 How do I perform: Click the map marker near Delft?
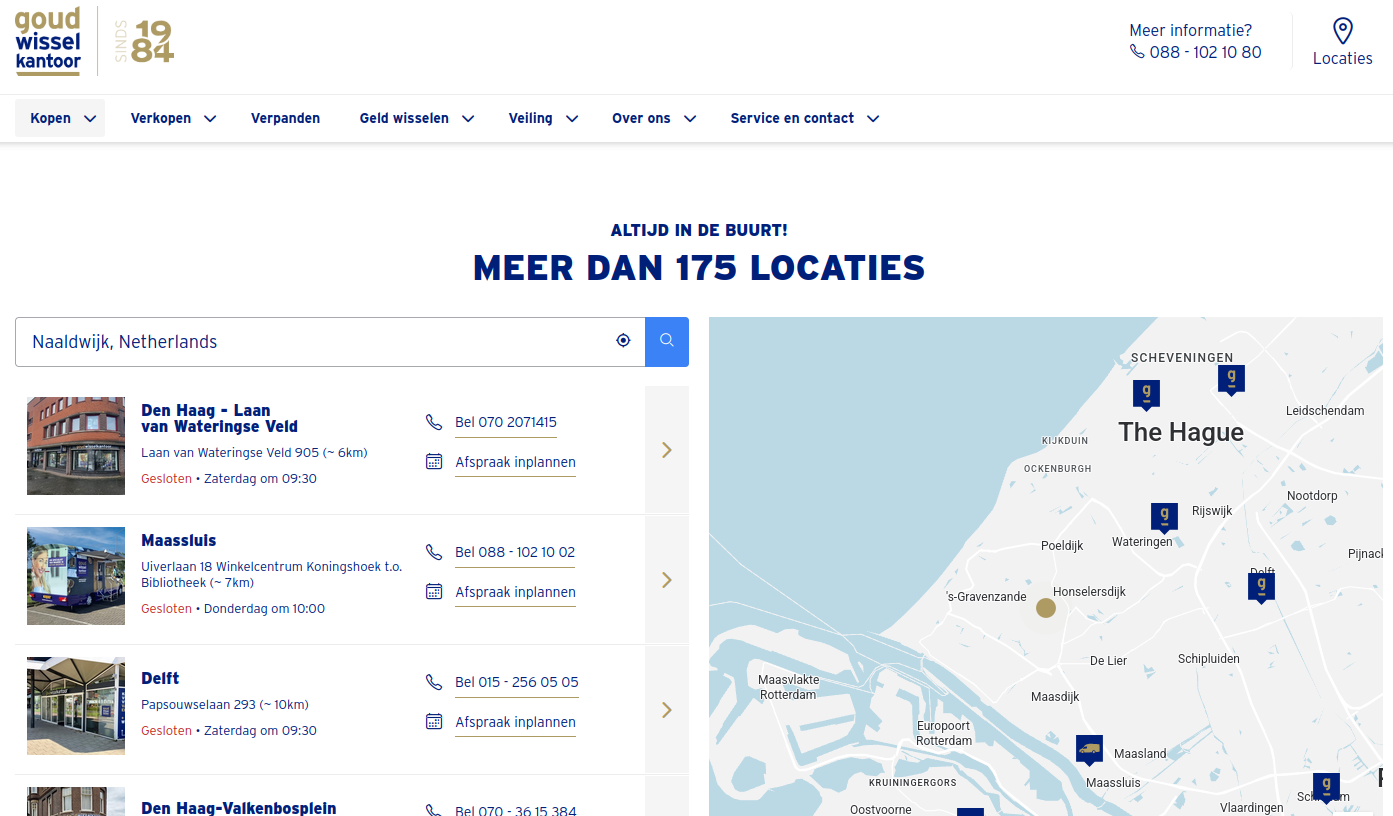pyautogui.click(x=1262, y=585)
